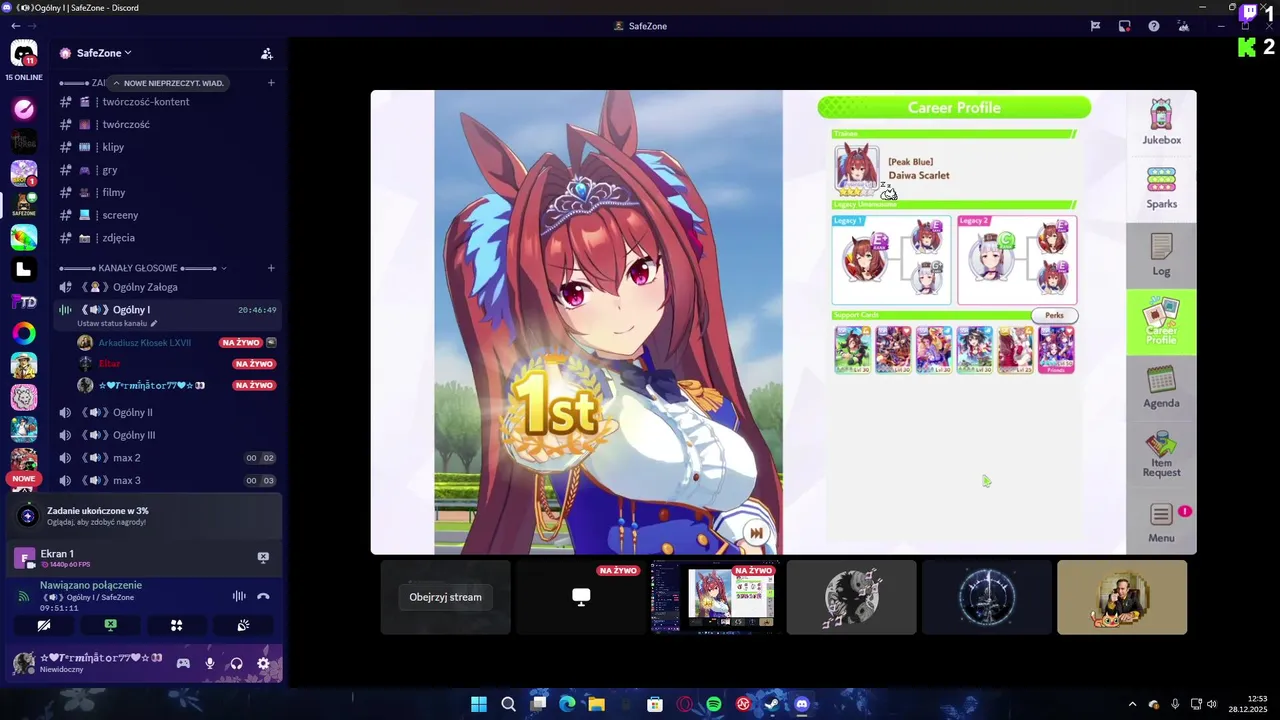Toggle screen share off button
The image size is (1280, 720).
click(110, 625)
